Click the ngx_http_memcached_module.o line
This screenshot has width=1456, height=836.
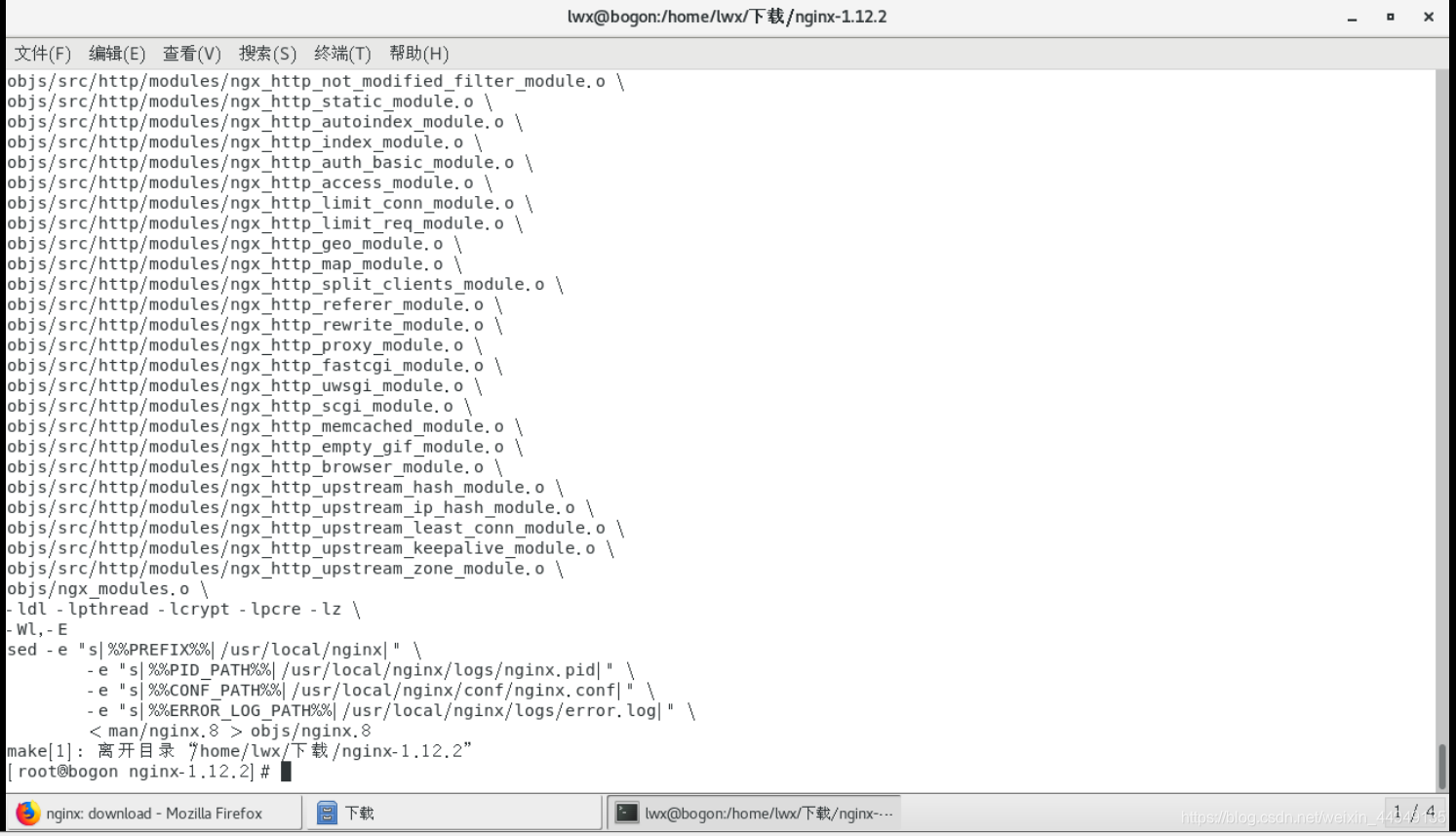265,426
